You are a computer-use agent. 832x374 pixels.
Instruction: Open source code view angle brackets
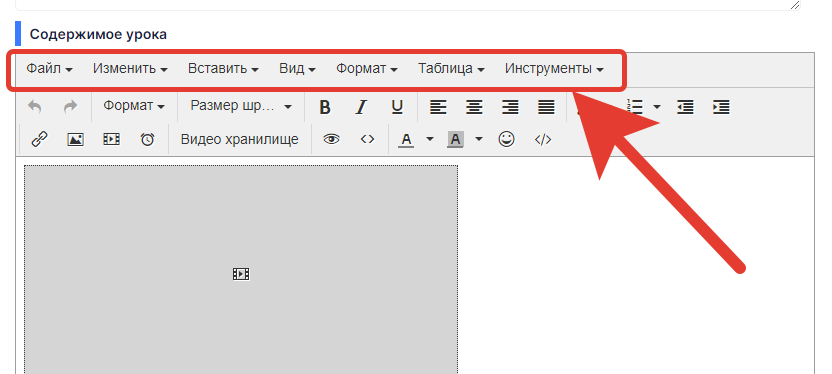pos(367,140)
